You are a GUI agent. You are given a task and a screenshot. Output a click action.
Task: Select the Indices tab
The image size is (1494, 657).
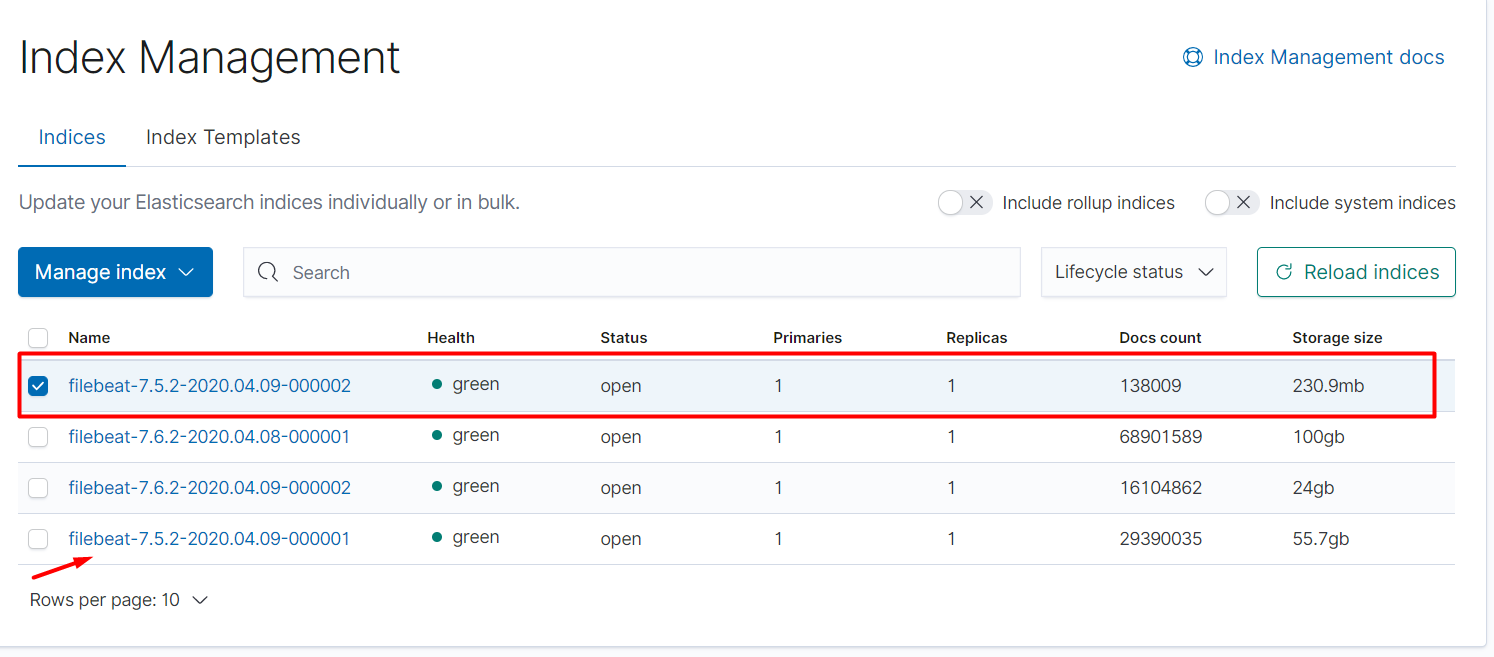72,137
